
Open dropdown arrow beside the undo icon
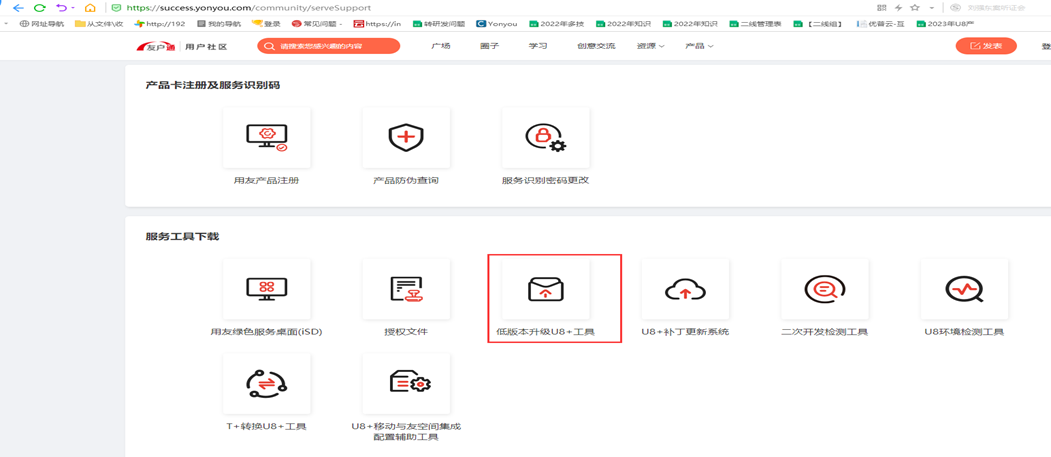pos(73,8)
